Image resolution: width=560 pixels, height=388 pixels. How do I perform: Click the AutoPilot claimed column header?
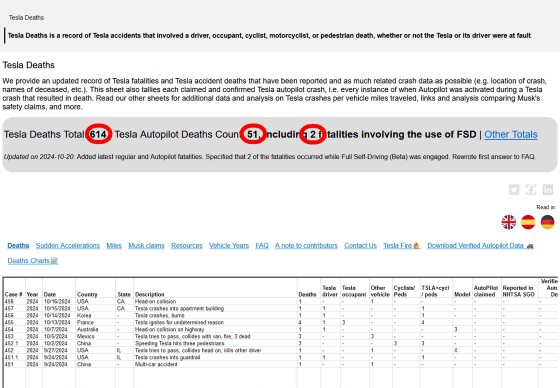[x=486, y=291]
